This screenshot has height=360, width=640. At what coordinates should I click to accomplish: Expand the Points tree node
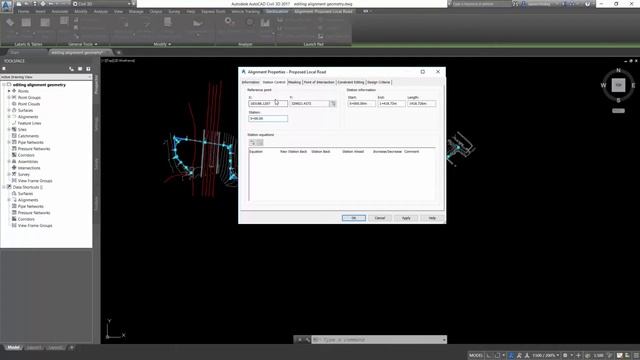point(9,91)
